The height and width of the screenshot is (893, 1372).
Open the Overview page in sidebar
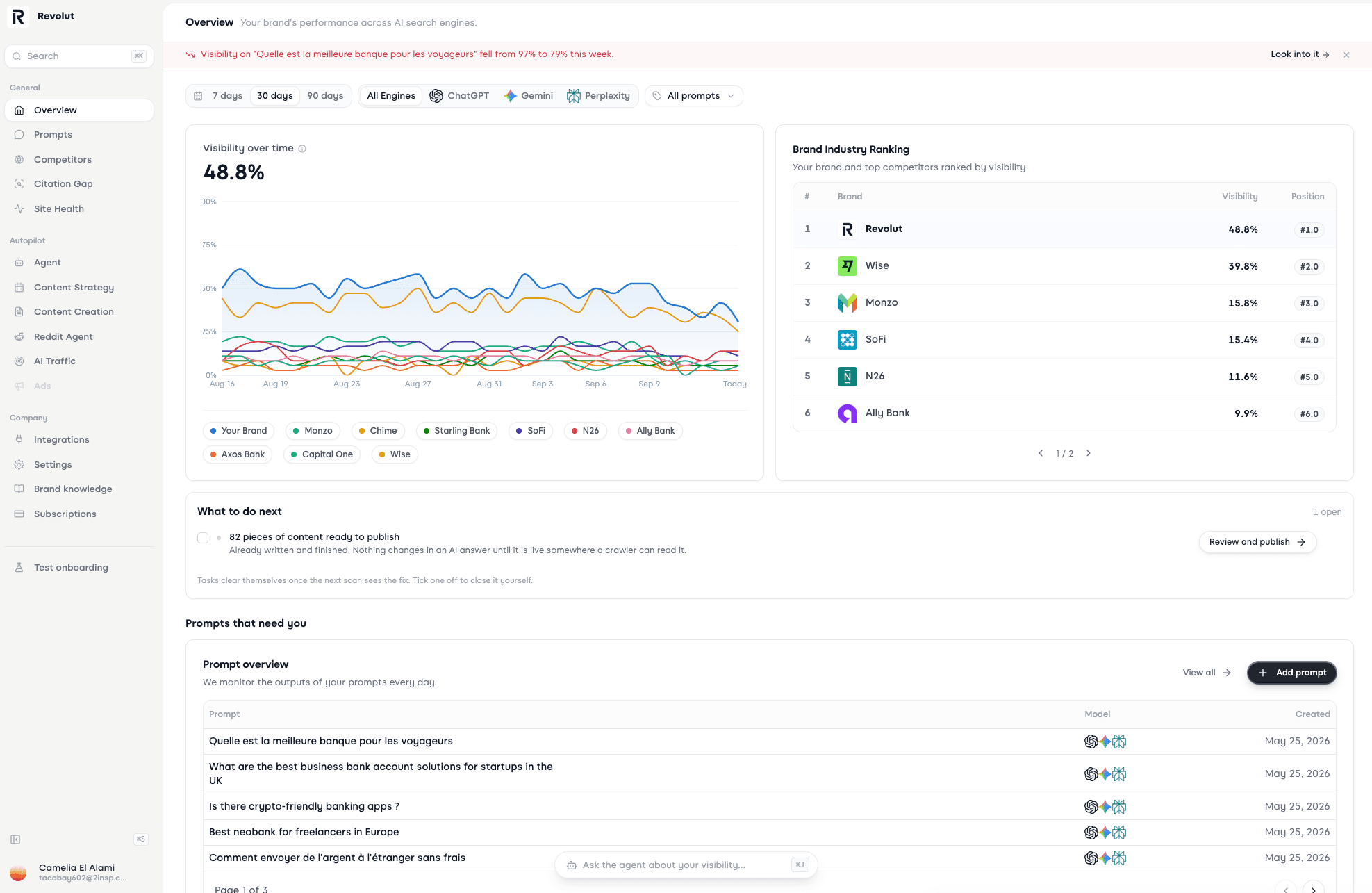click(x=79, y=110)
